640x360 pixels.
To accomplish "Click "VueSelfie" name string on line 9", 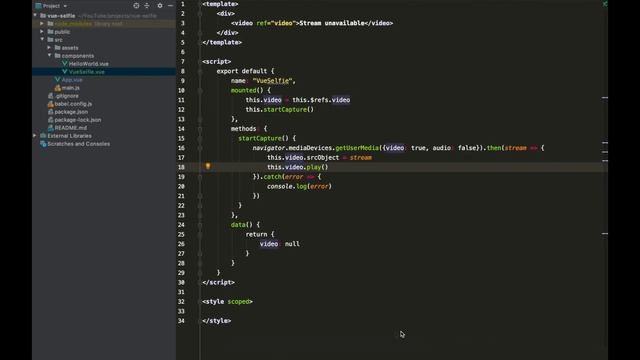I will [x=272, y=81].
